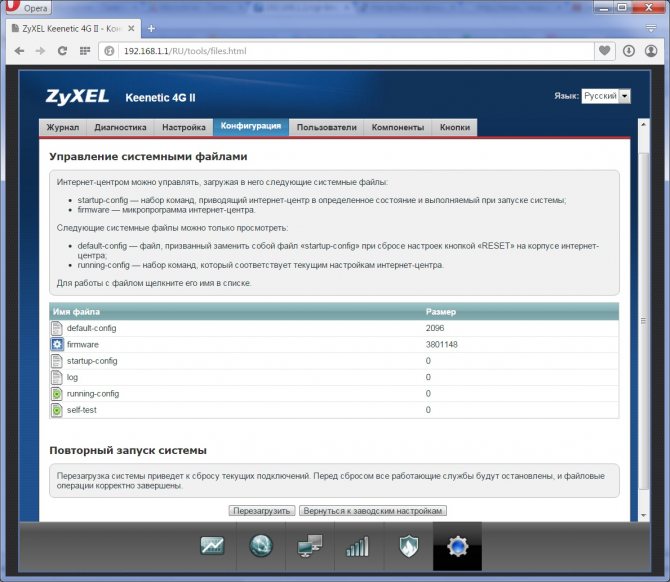This screenshot has height=582, width=670.
Task: Go back with the browser back arrow
Action: click(19, 51)
